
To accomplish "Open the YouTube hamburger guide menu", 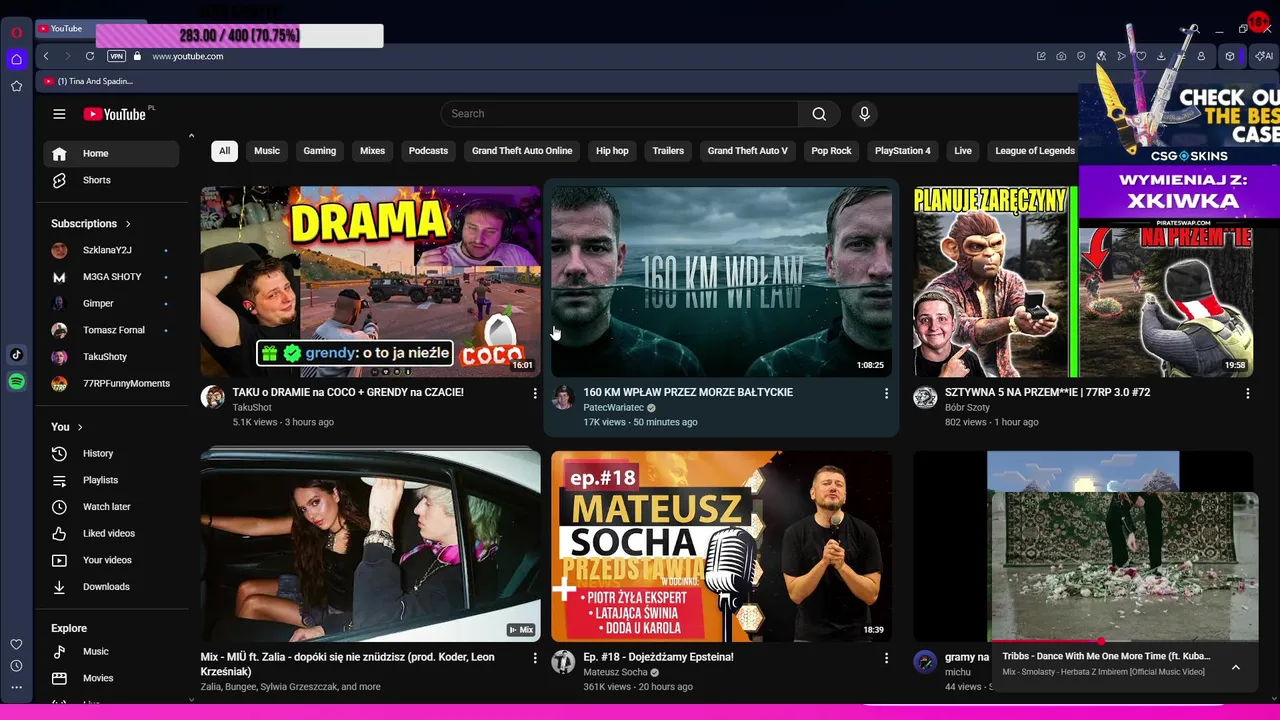I will click(59, 114).
